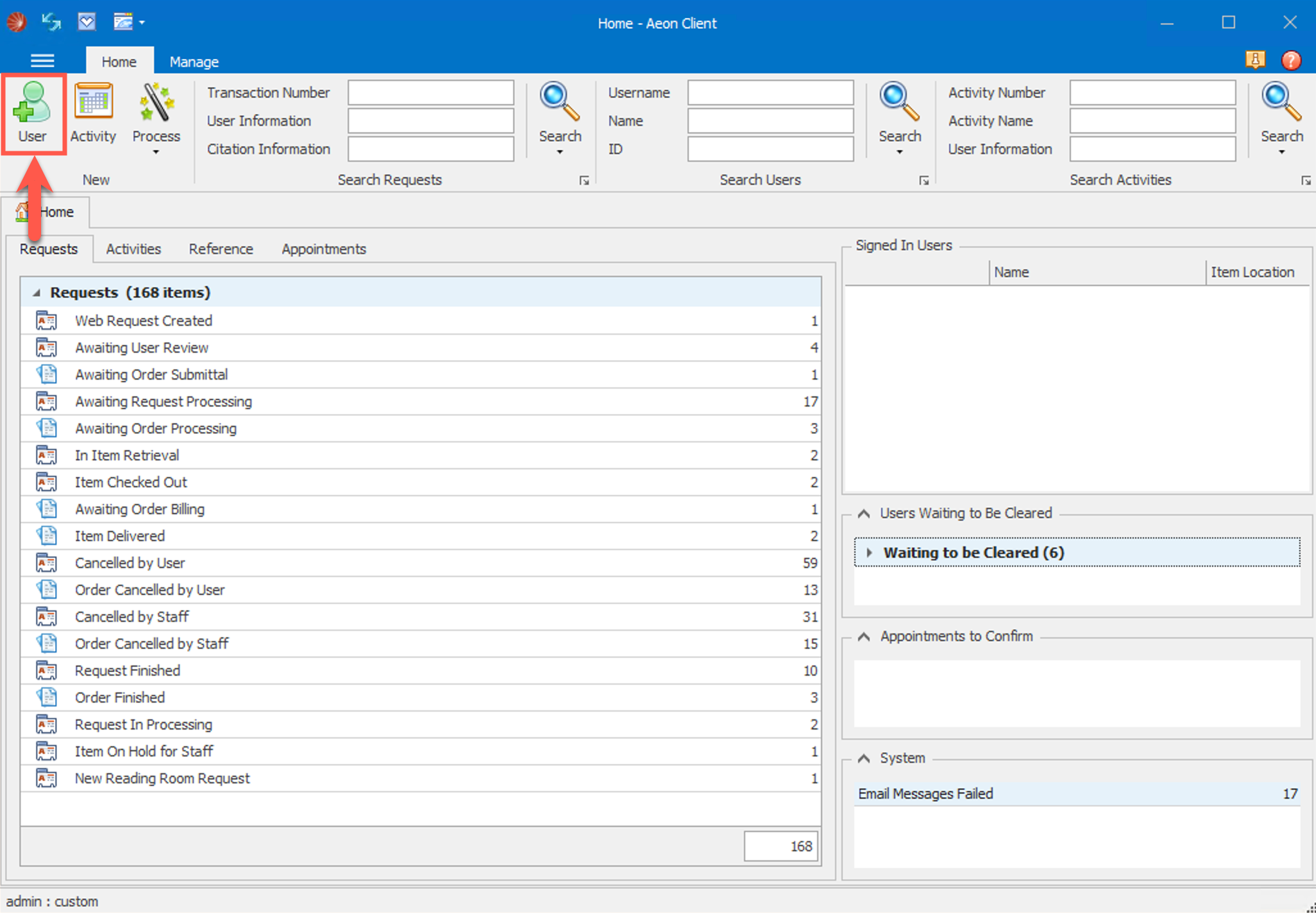Viewport: 1316px width, 913px height.
Task: Collapse the Requests (168 items) group
Action: click(x=37, y=293)
